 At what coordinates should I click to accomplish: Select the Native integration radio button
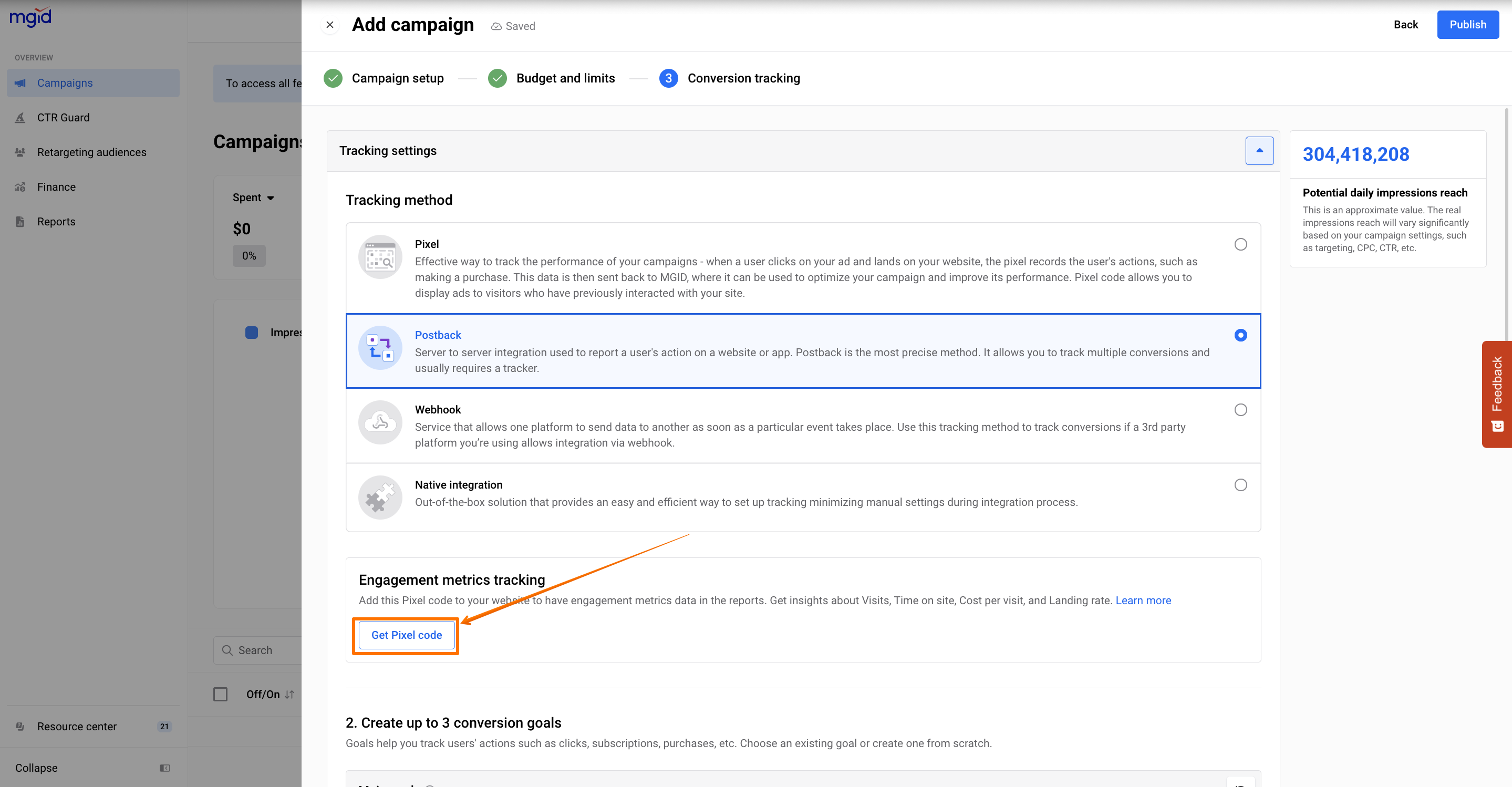pos(1240,485)
